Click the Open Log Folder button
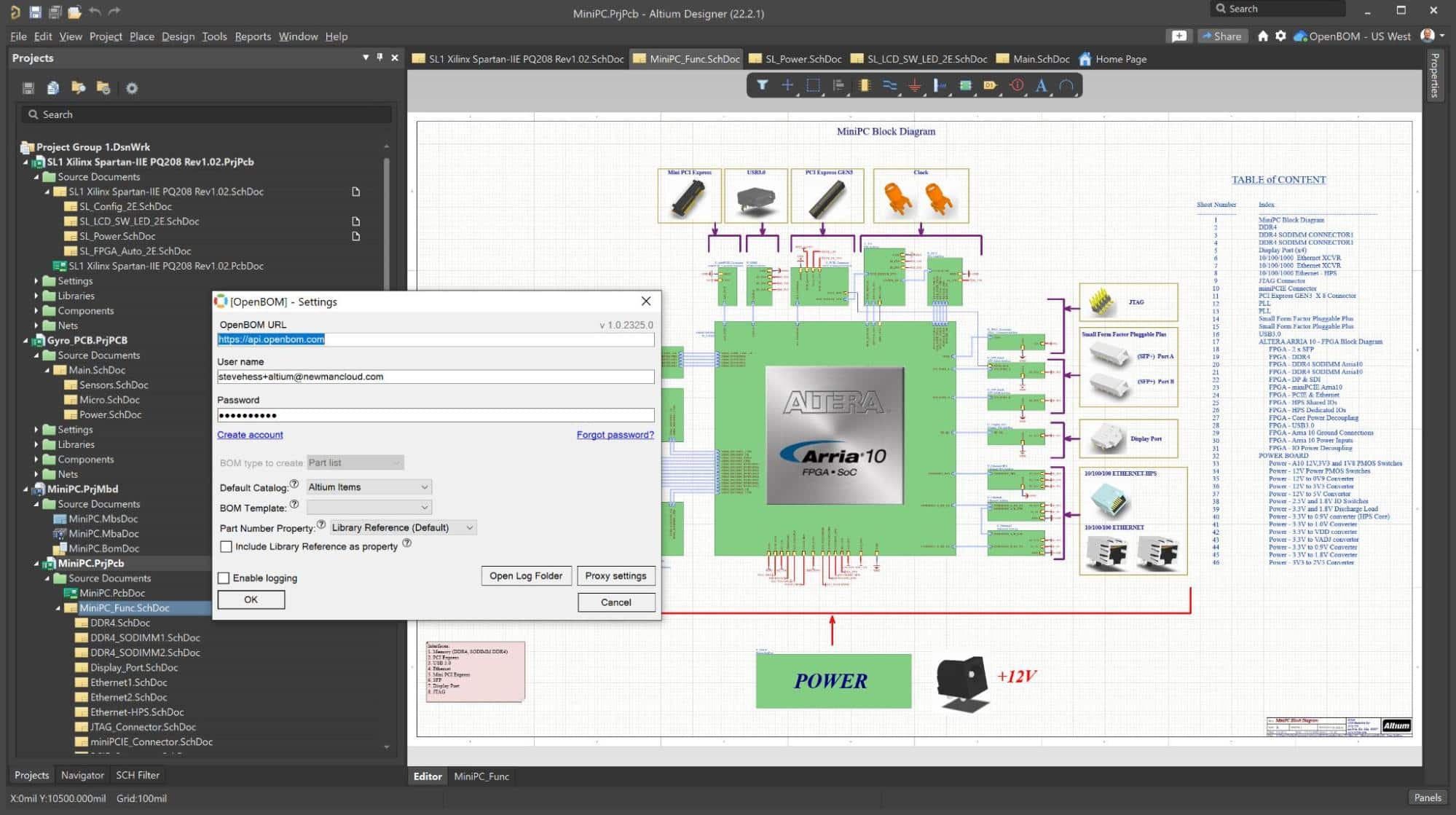The image size is (1456, 815). coord(526,575)
